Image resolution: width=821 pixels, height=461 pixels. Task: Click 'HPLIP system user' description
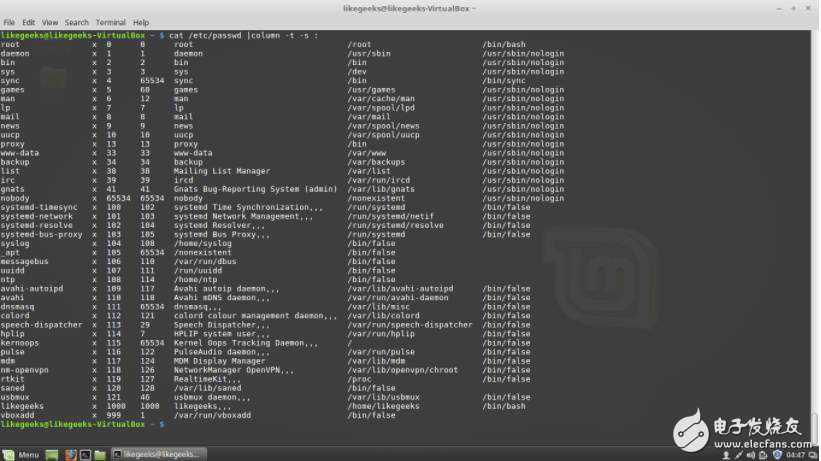coord(215,334)
